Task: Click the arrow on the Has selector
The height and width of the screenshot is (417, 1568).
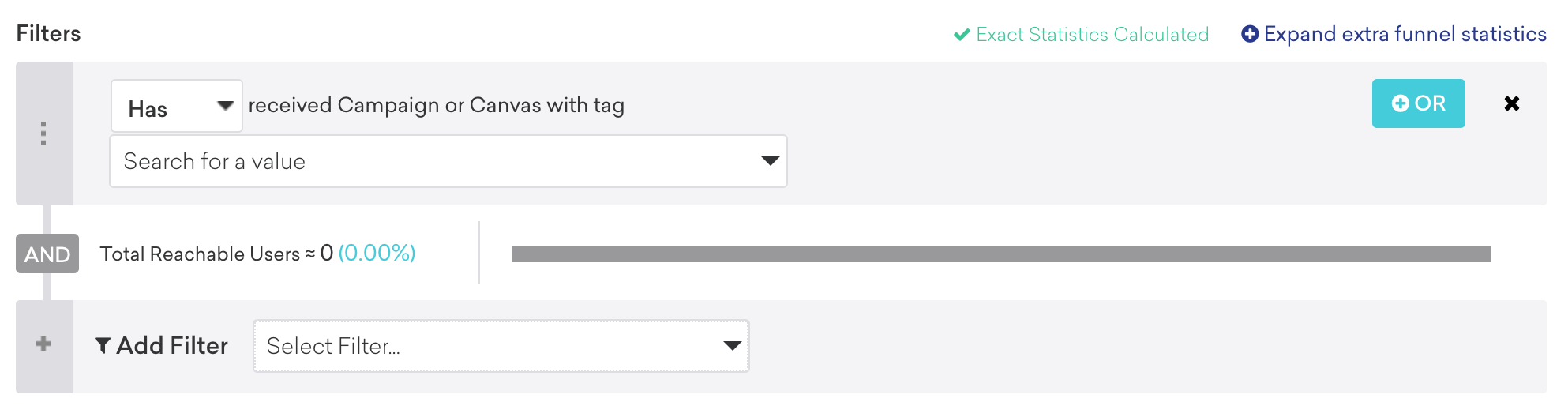Action: click(x=225, y=106)
